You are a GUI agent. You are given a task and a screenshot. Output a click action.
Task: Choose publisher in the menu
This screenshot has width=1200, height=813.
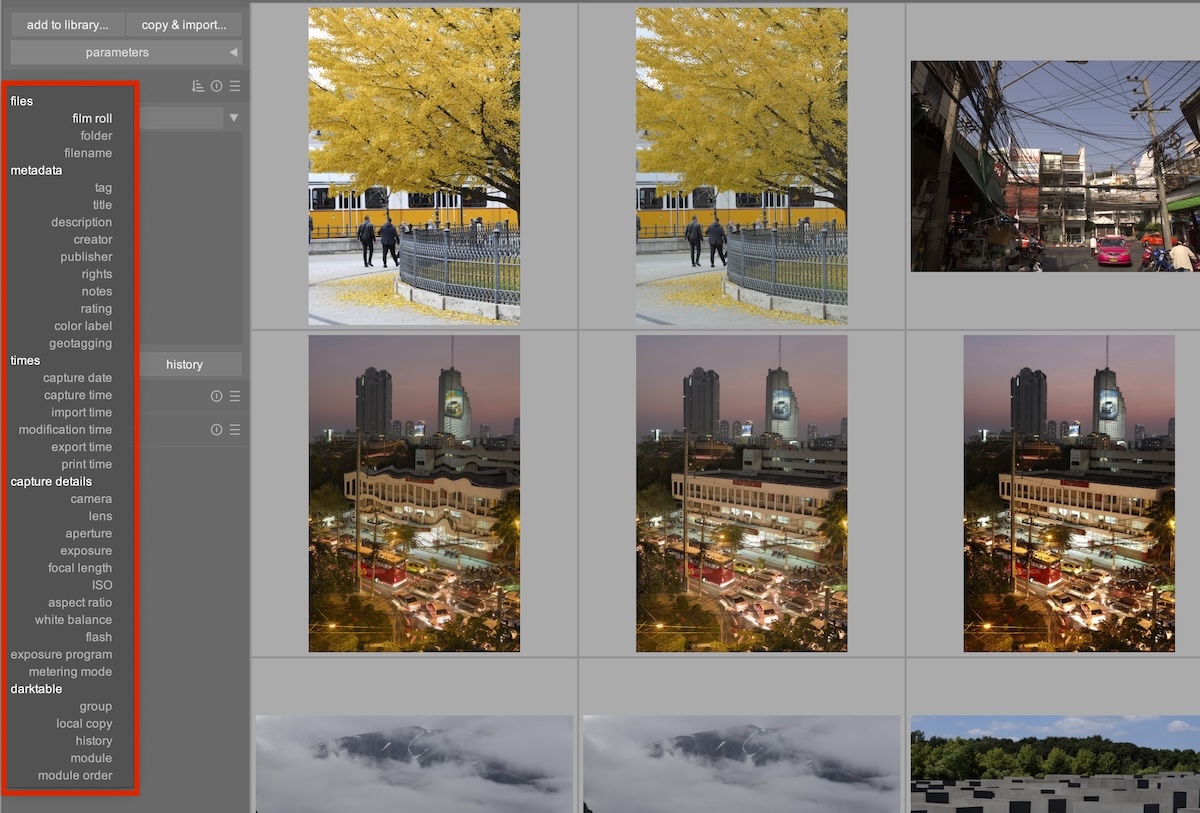(86, 257)
